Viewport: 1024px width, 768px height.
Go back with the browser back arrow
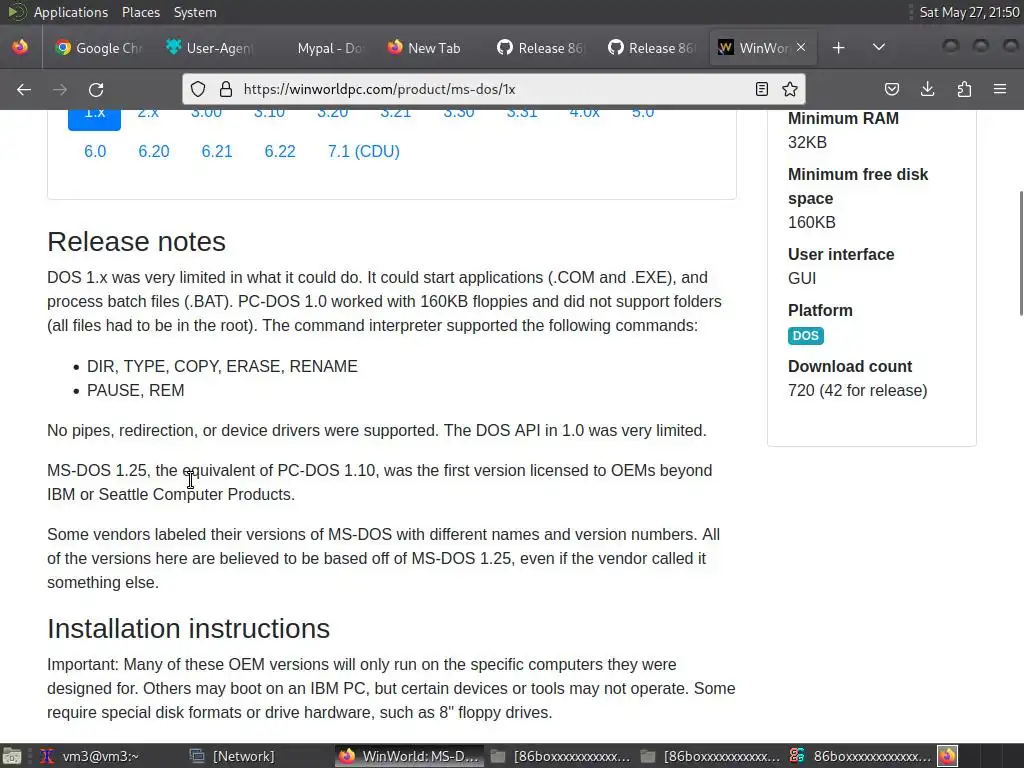pyautogui.click(x=24, y=89)
